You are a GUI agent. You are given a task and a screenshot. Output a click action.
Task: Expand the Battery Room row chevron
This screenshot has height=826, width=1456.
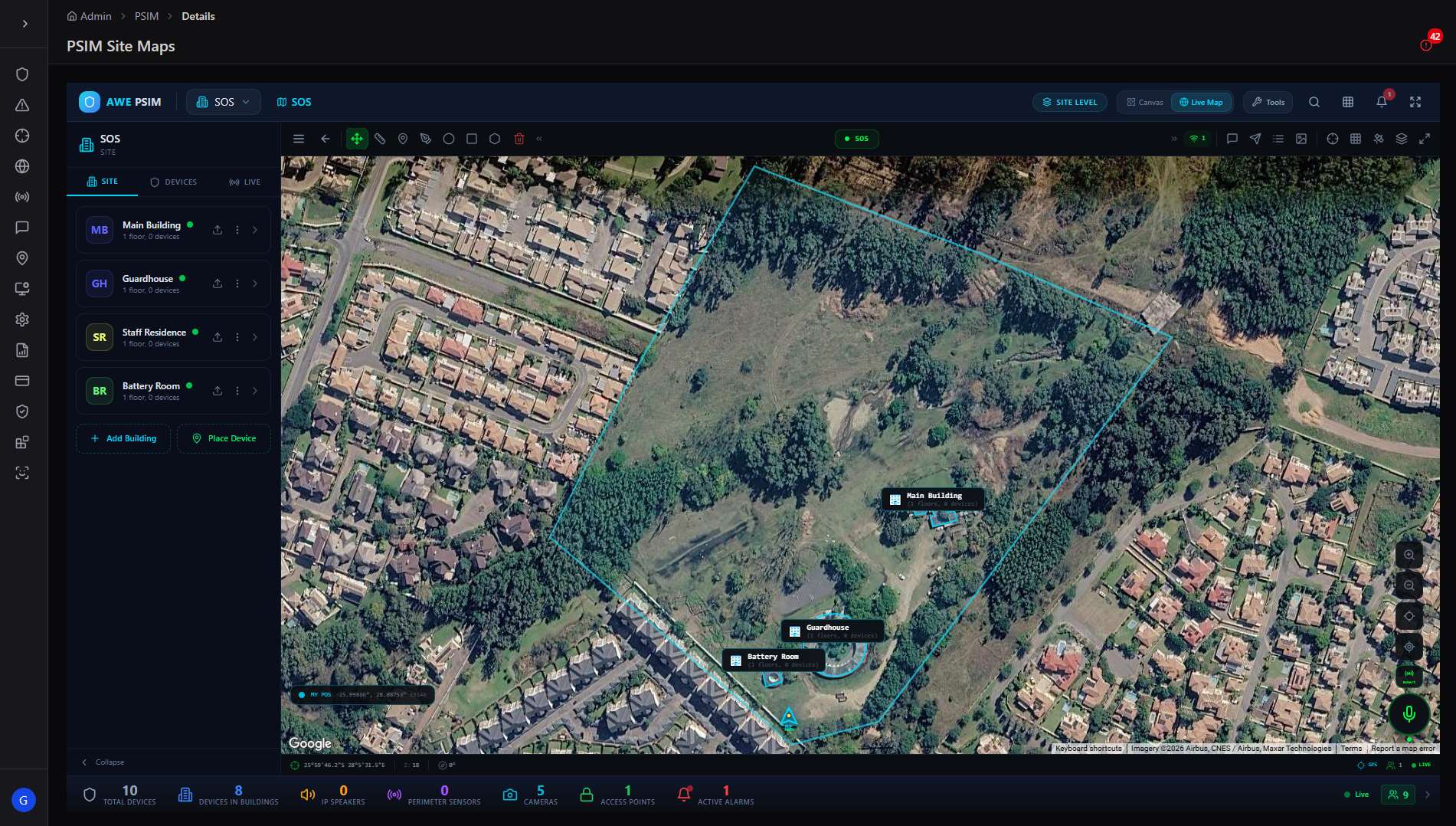click(255, 391)
